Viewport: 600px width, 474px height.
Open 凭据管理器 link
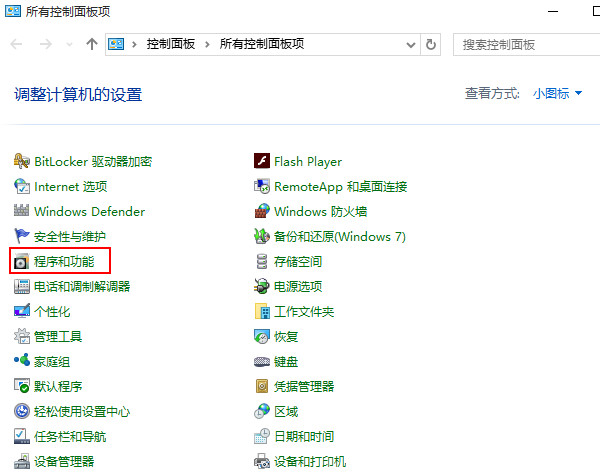304,386
